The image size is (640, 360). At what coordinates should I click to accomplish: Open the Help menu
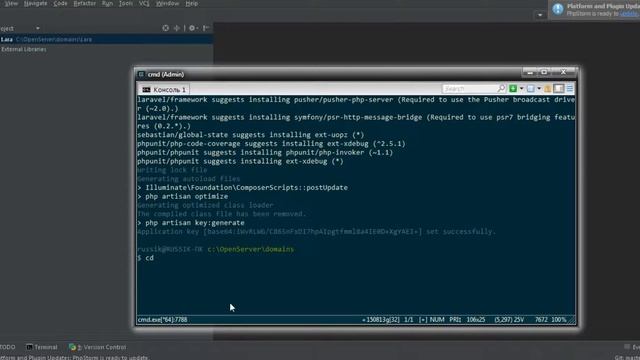(191, 4)
